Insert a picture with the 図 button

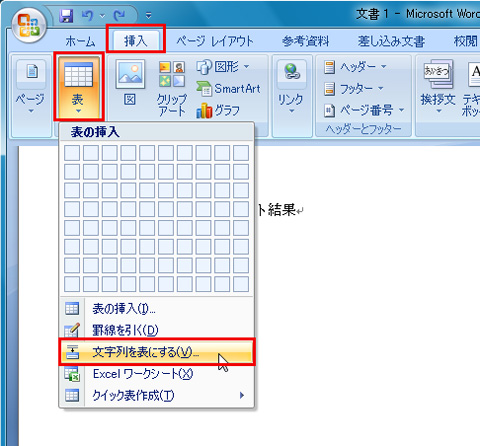[x=130, y=83]
